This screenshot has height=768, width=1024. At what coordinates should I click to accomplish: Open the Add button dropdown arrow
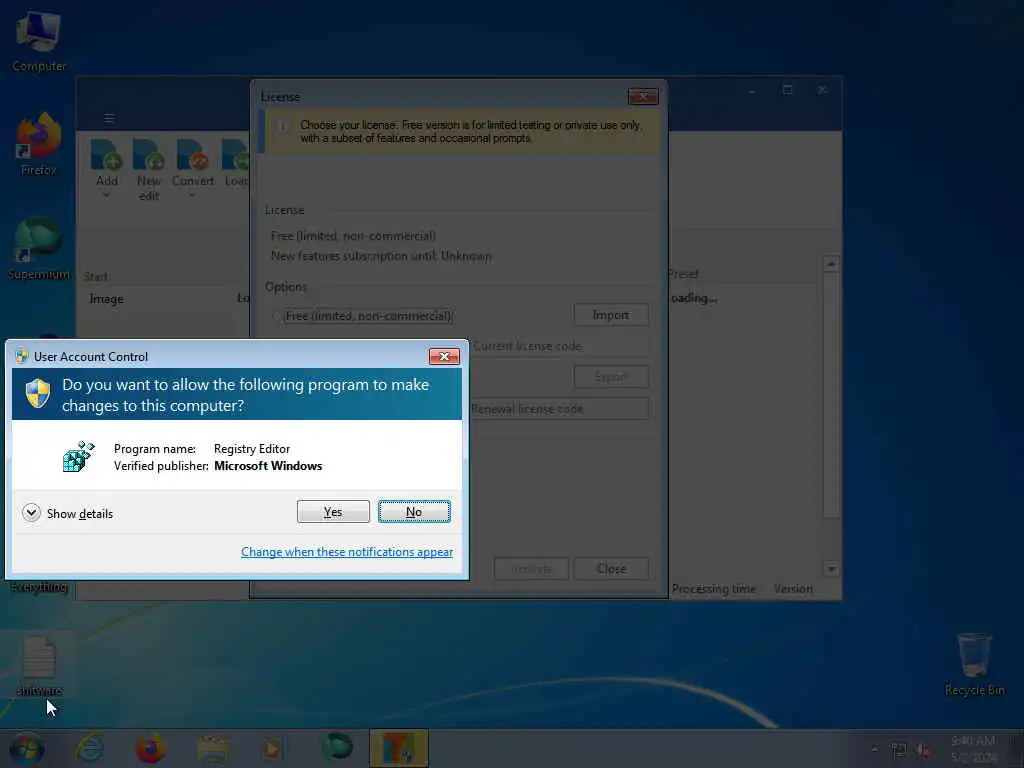coord(106,195)
